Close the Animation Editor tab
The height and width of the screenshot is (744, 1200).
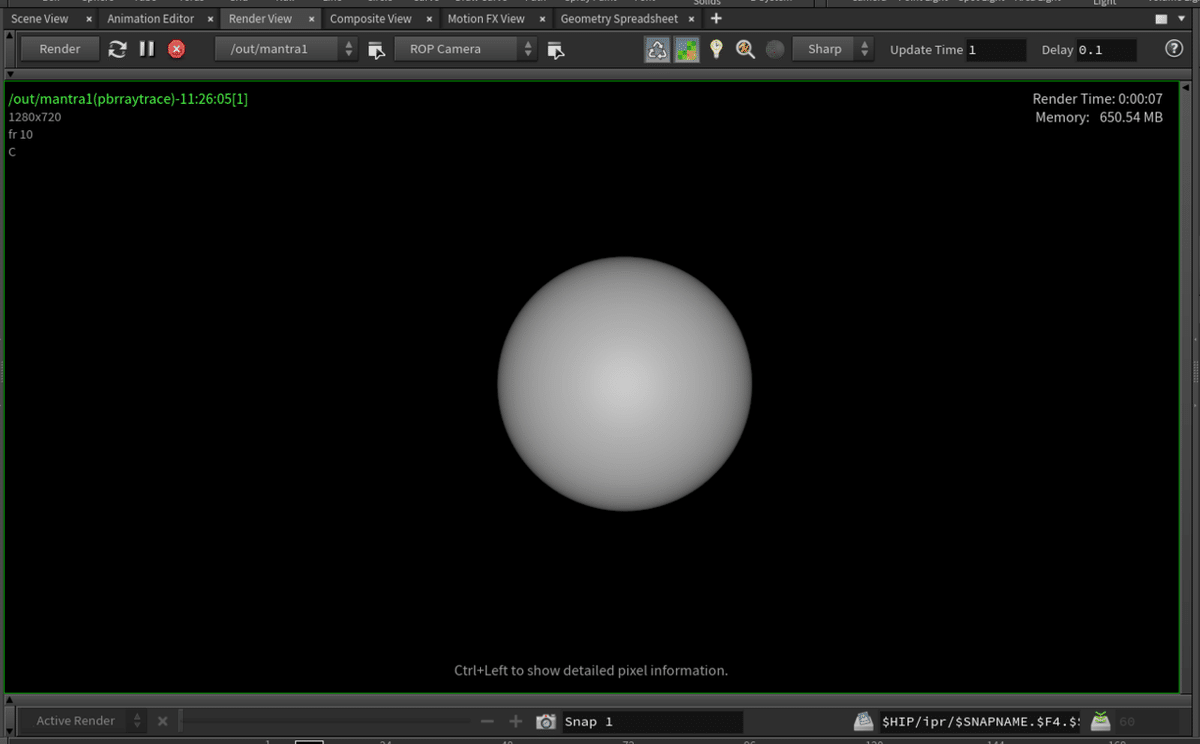[212, 19]
